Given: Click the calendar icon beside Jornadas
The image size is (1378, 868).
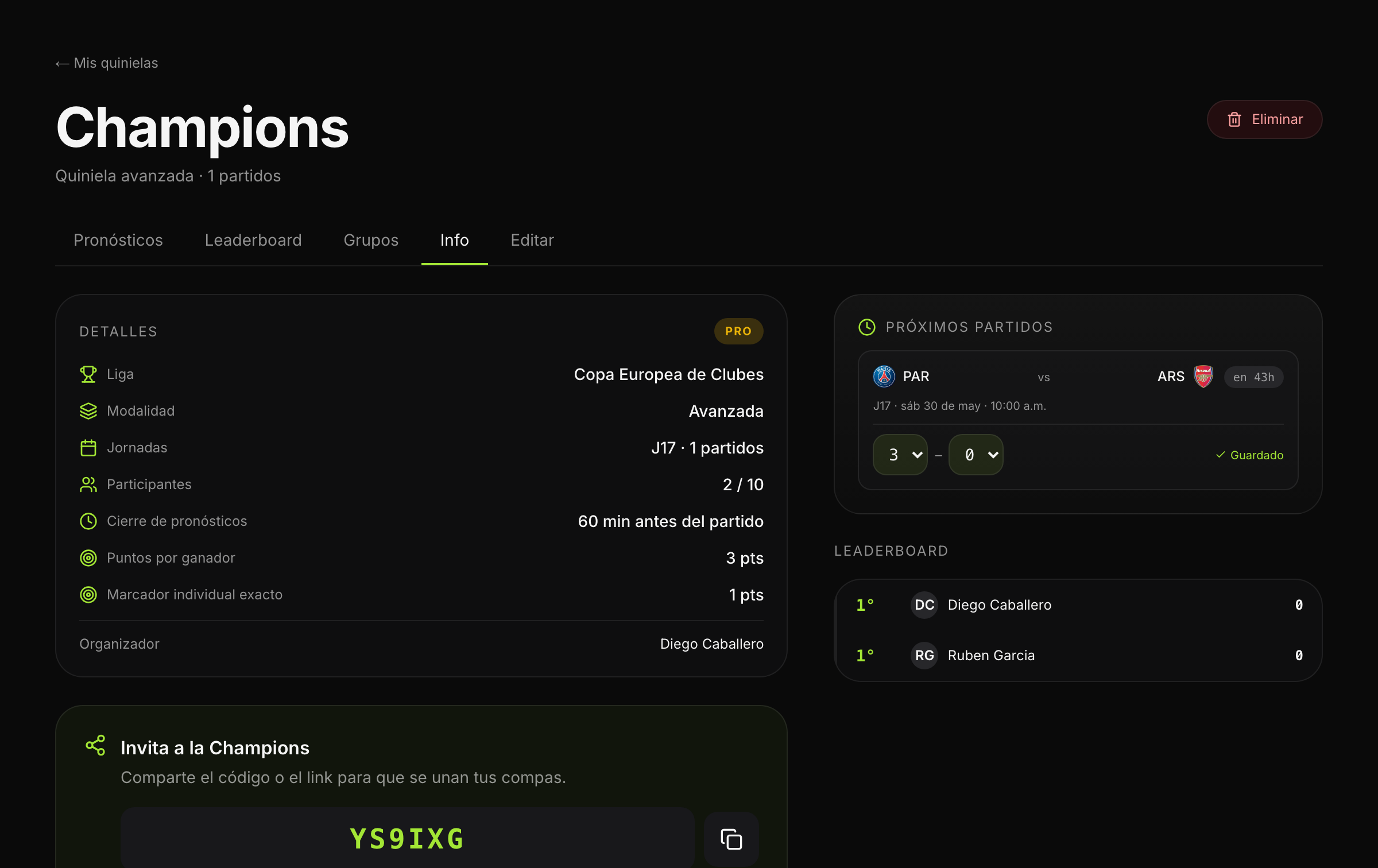Looking at the screenshot, I should 88,448.
